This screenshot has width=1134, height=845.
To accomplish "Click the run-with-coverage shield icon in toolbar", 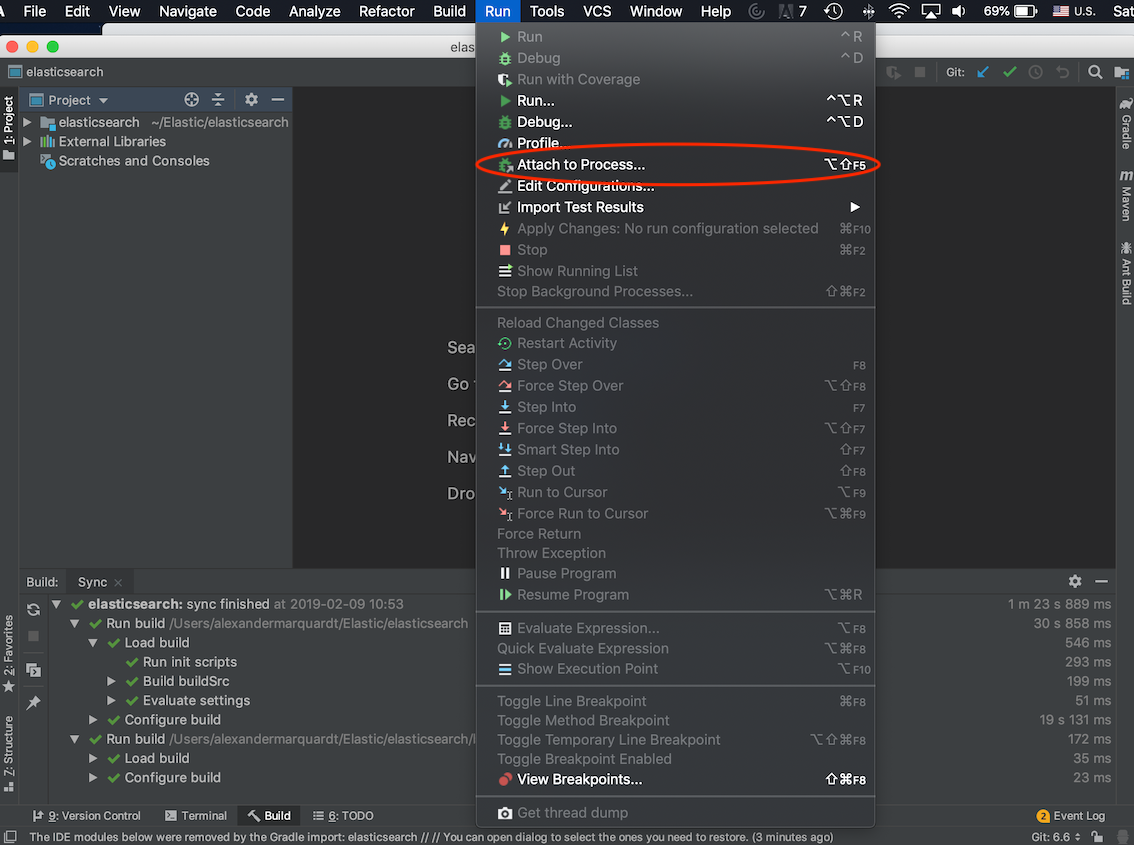I will coord(894,72).
